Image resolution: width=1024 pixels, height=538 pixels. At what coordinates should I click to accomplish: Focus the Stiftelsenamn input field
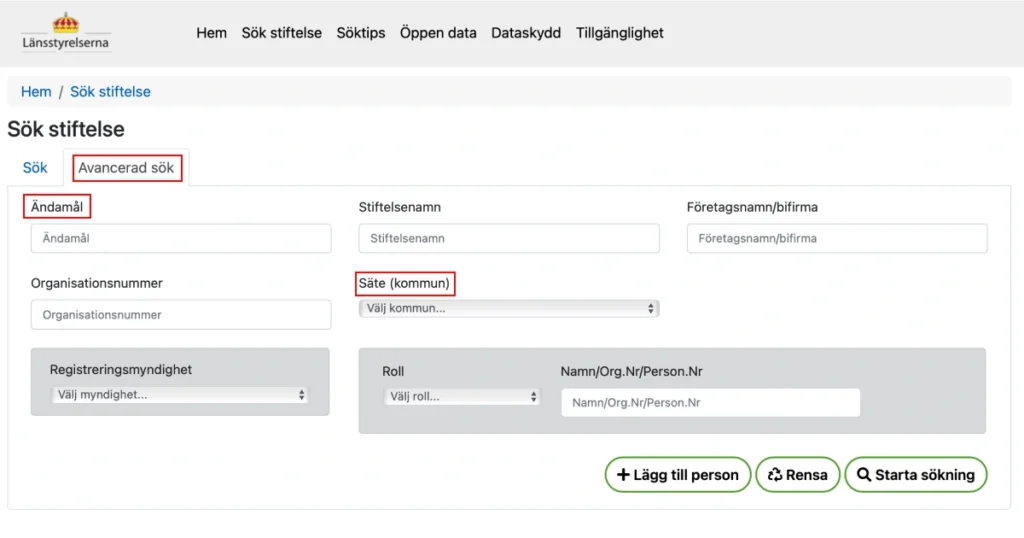pos(509,239)
